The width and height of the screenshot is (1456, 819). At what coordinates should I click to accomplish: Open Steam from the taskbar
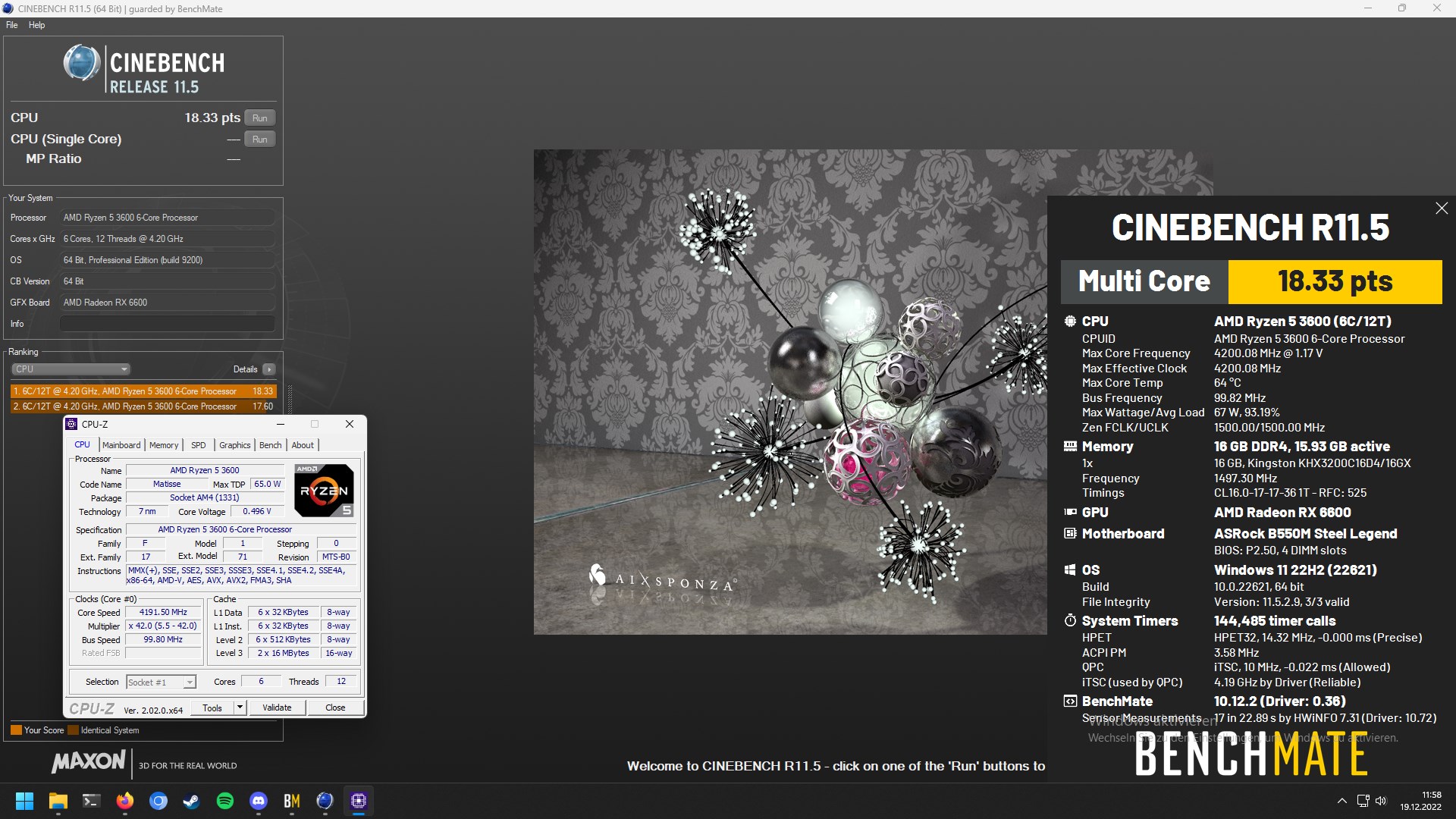pyautogui.click(x=192, y=801)
